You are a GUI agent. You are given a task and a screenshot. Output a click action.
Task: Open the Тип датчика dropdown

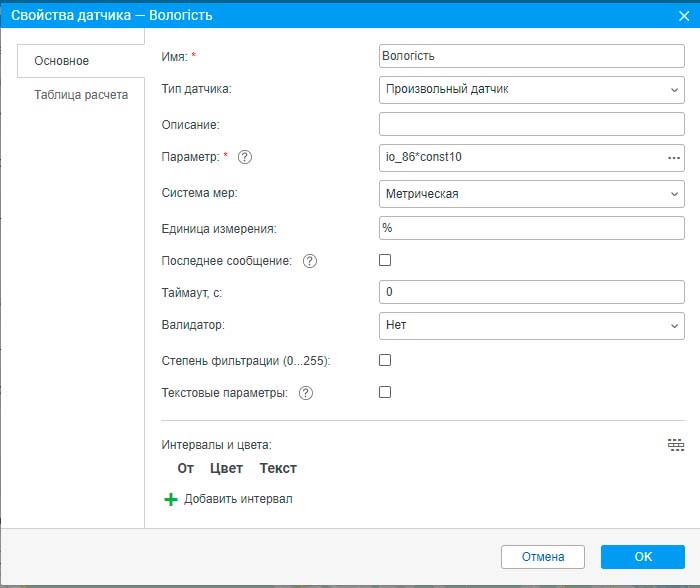(531, 90)
